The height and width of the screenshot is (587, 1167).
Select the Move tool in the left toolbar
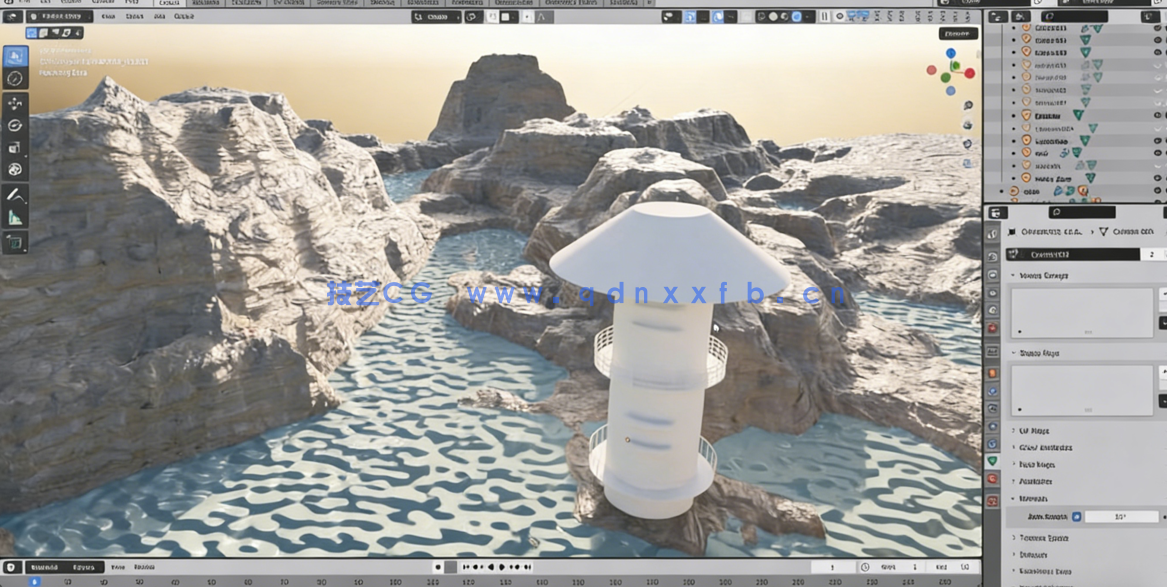14,101
